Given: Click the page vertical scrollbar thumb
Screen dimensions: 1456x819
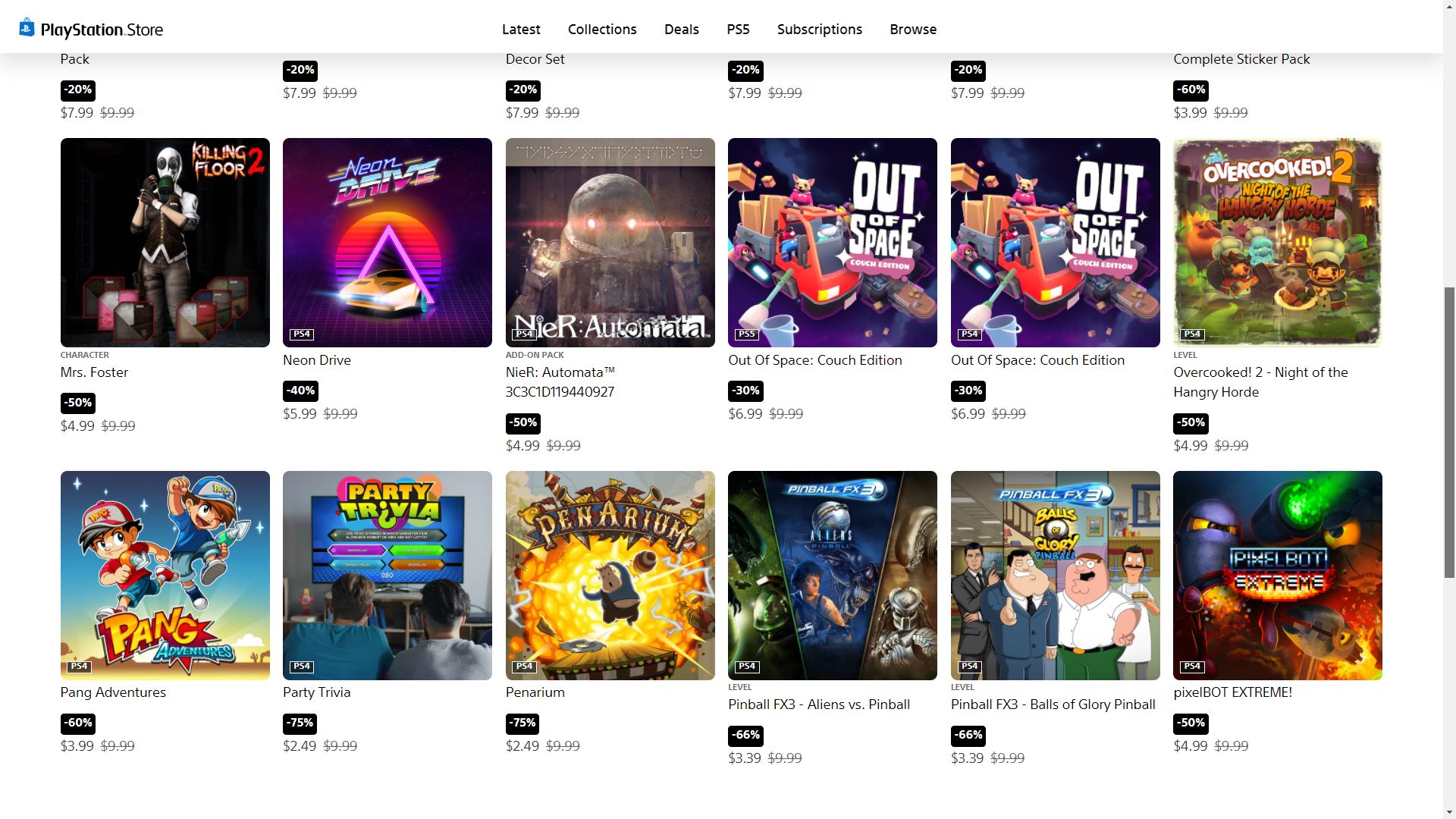Looking at the screenshot, I should [1449, 432].
